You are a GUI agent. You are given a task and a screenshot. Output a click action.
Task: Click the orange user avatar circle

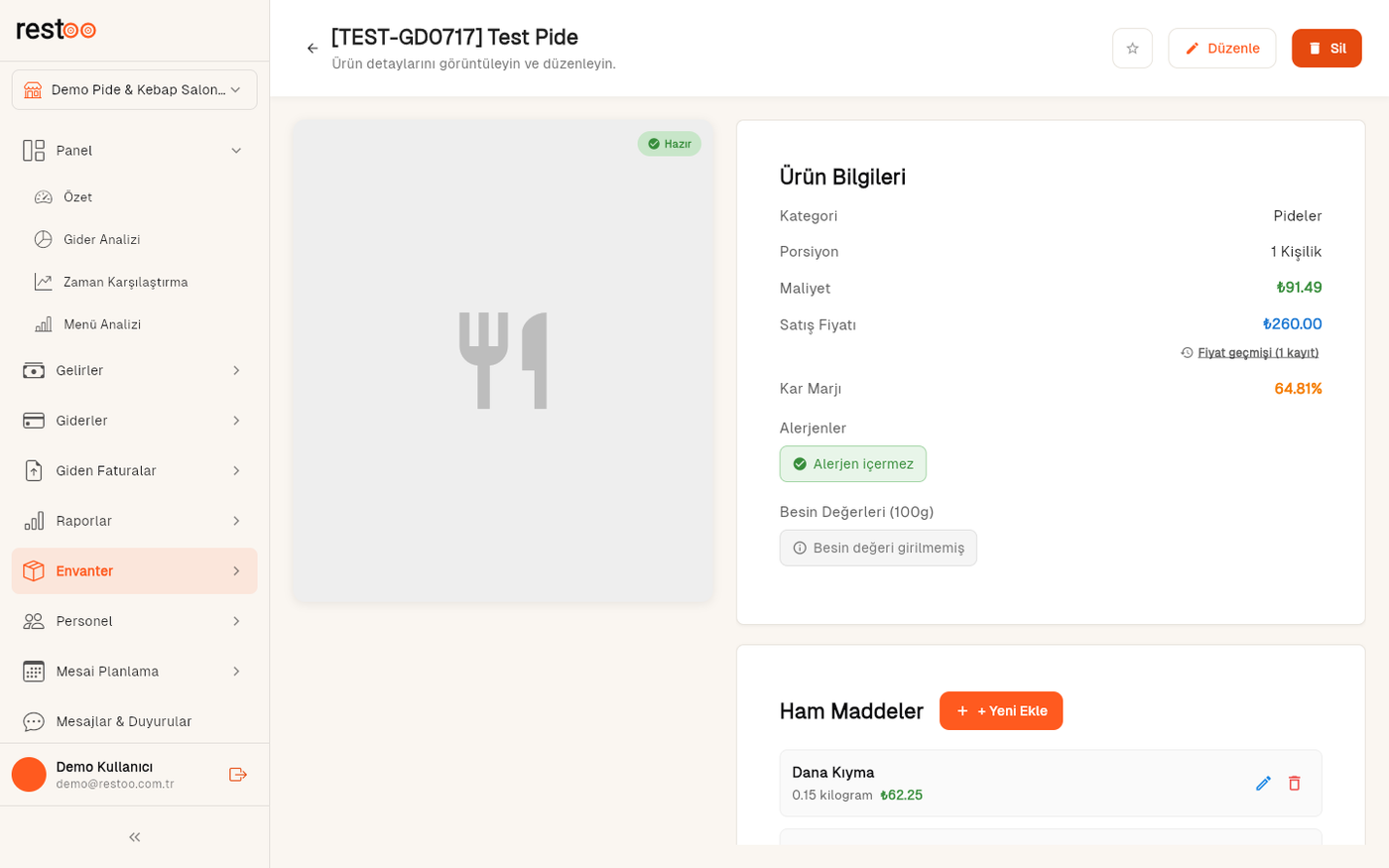pos(29,775)
